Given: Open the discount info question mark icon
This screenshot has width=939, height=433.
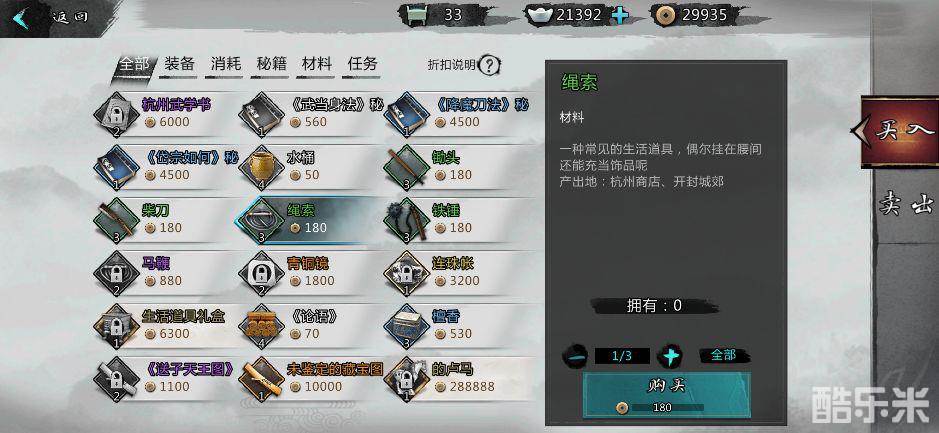Looking at the screenshot, I should tap(490, 64).
